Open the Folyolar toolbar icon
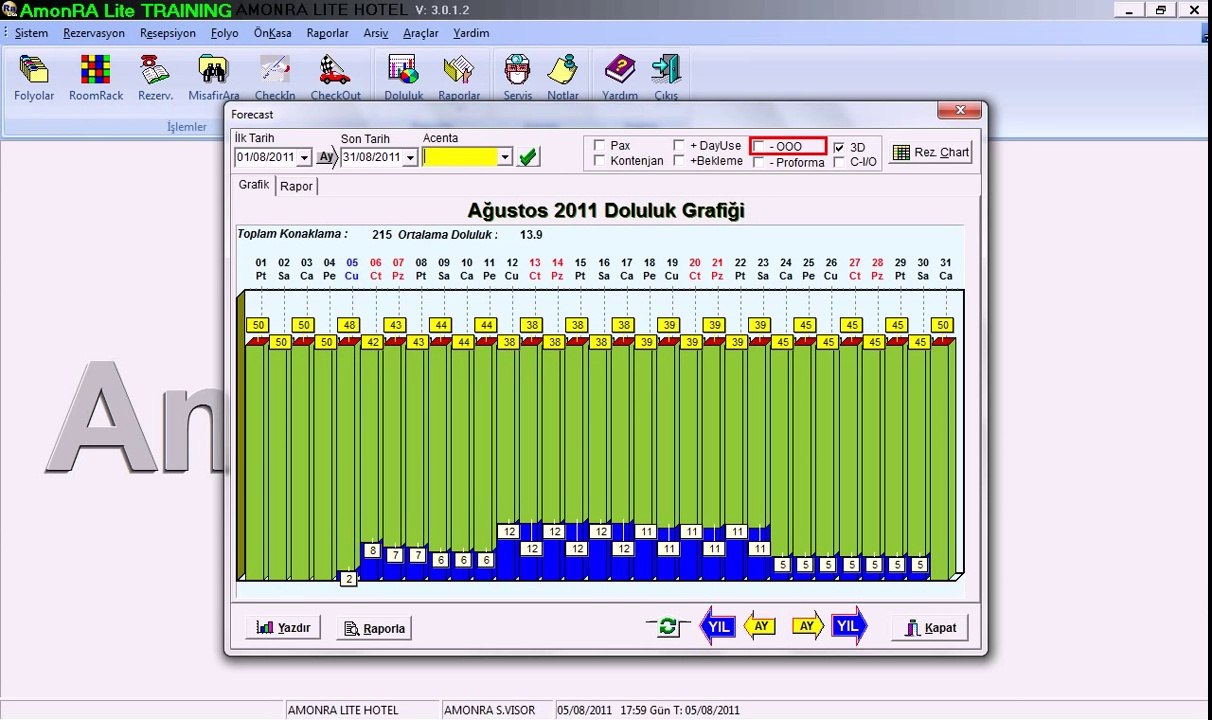Image resolution: width=1212 pixels, height=720 pixels. click(34, 77)
